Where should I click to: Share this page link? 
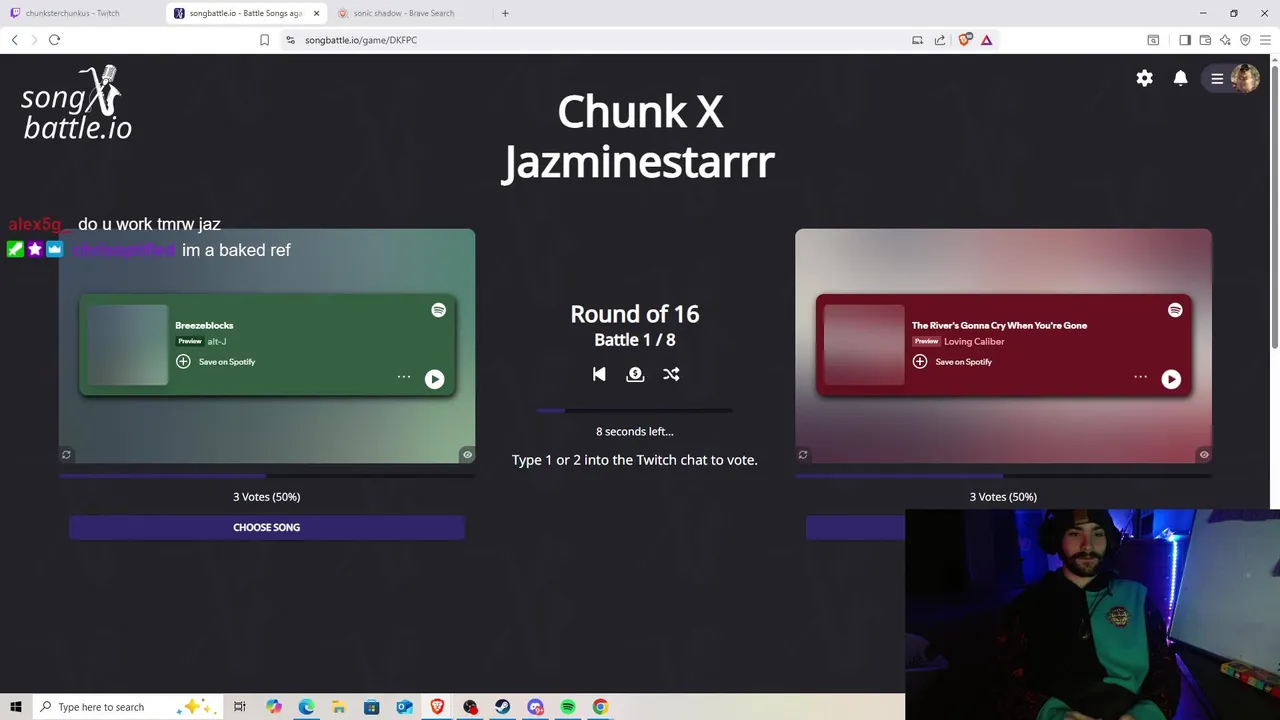940,40
